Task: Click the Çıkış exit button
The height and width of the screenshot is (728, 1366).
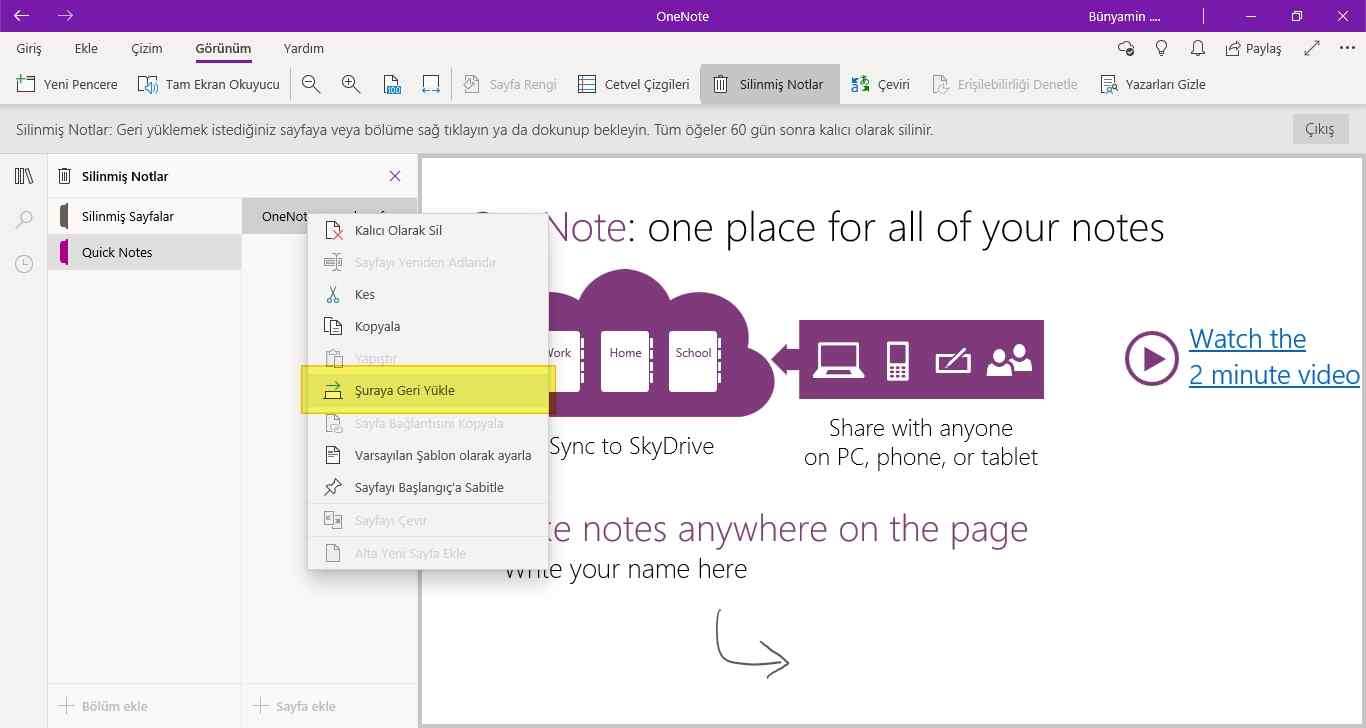Action: (x=1320, y=130)
